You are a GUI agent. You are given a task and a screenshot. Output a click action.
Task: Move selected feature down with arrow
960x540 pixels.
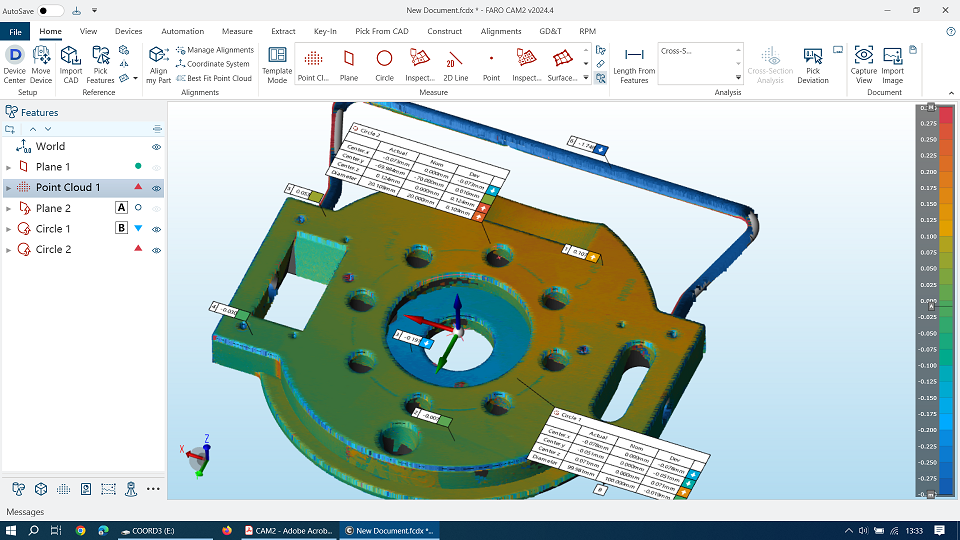(x=48, y=129)
